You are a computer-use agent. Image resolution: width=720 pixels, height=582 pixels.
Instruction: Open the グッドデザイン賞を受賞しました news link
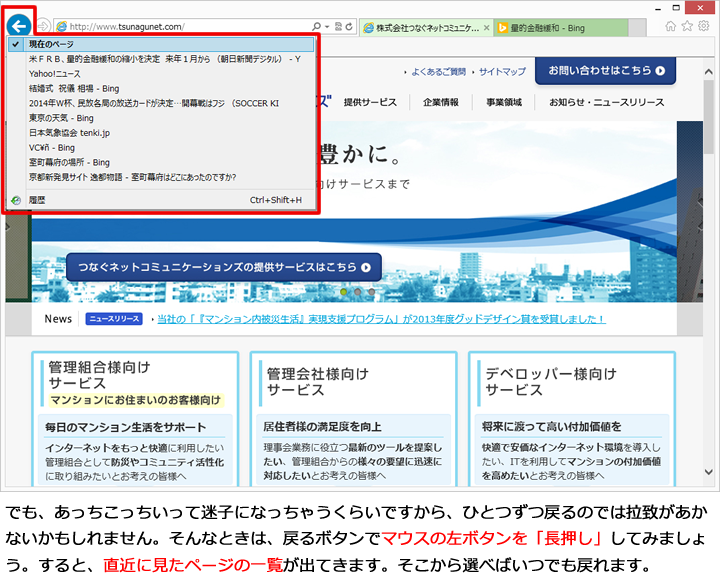coord(382,319)
